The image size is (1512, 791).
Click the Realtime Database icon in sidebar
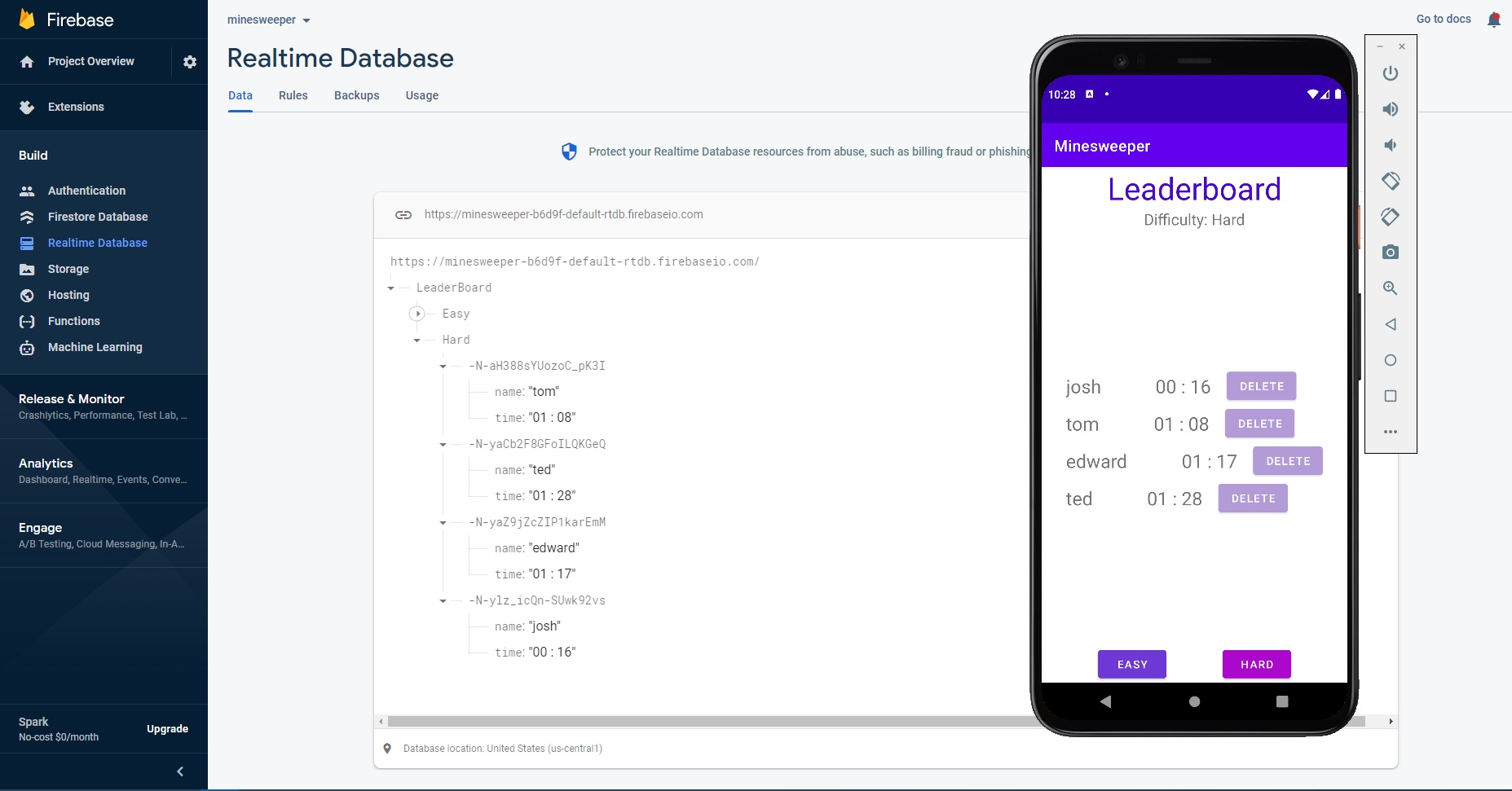coord(27,243)
